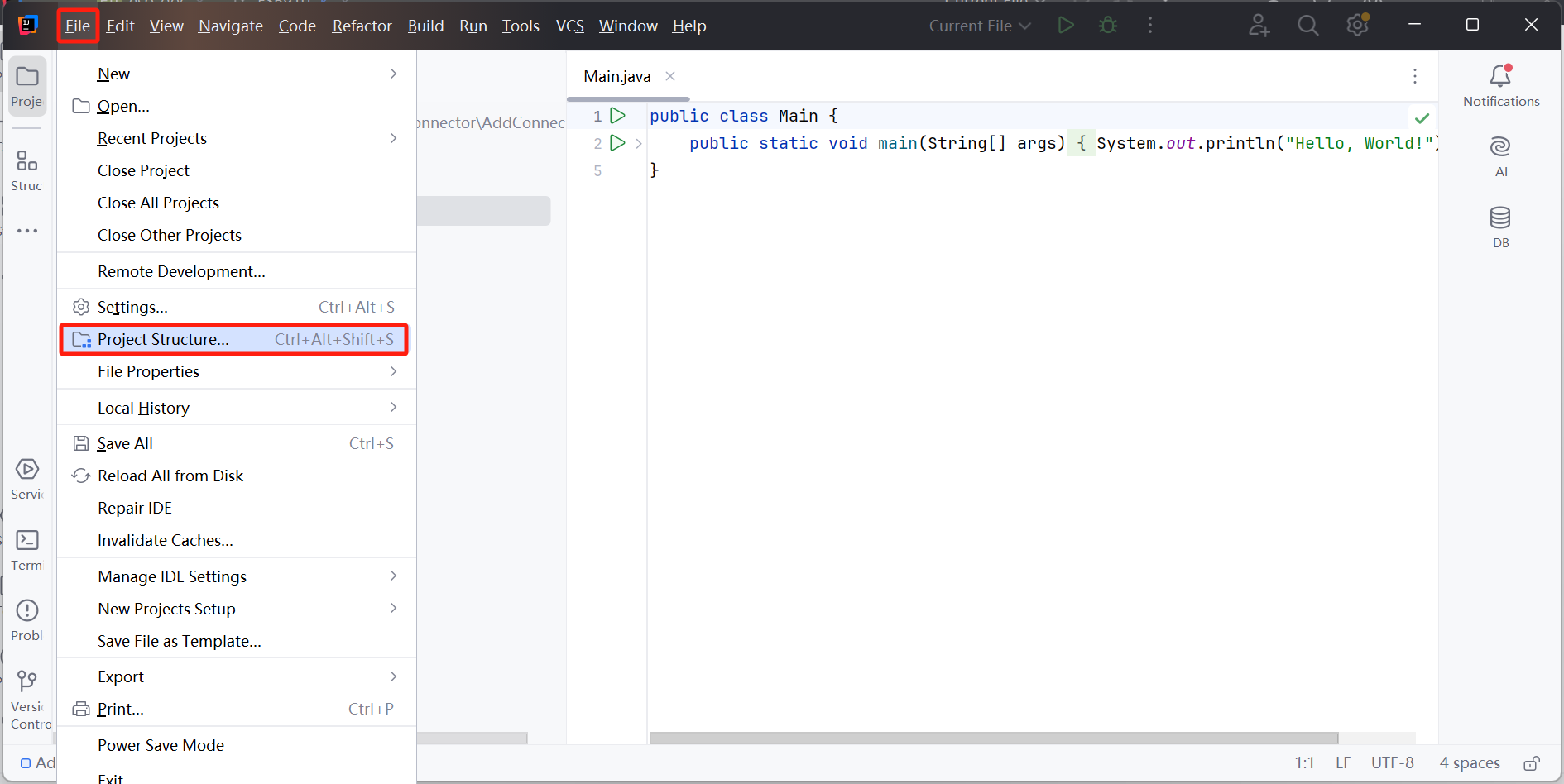Toggle read-only lock icon in status bar

tap(1532, 763)
